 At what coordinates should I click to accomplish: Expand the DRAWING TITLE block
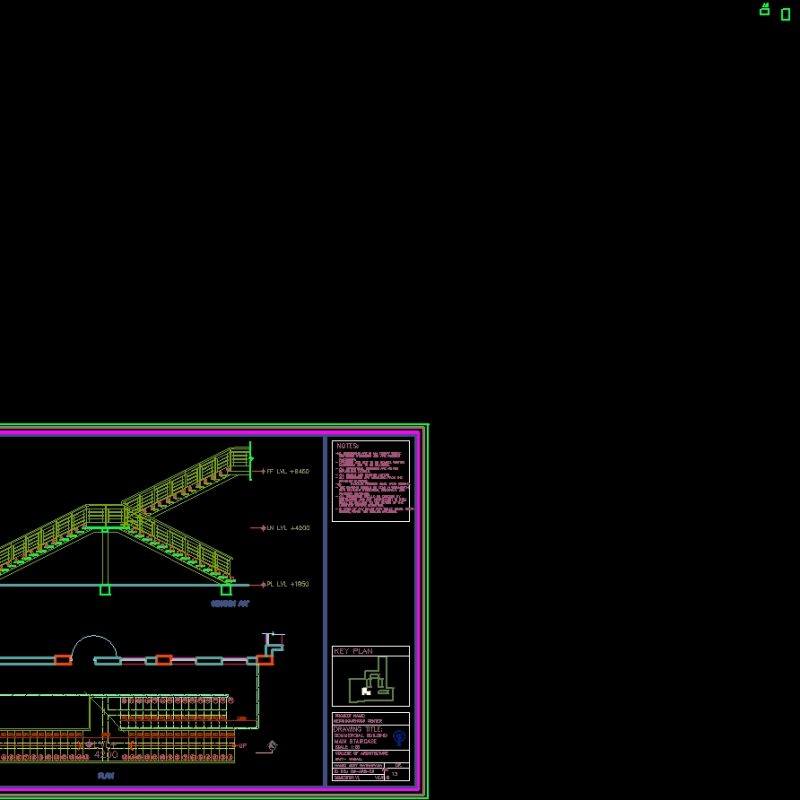coord(356,730)
